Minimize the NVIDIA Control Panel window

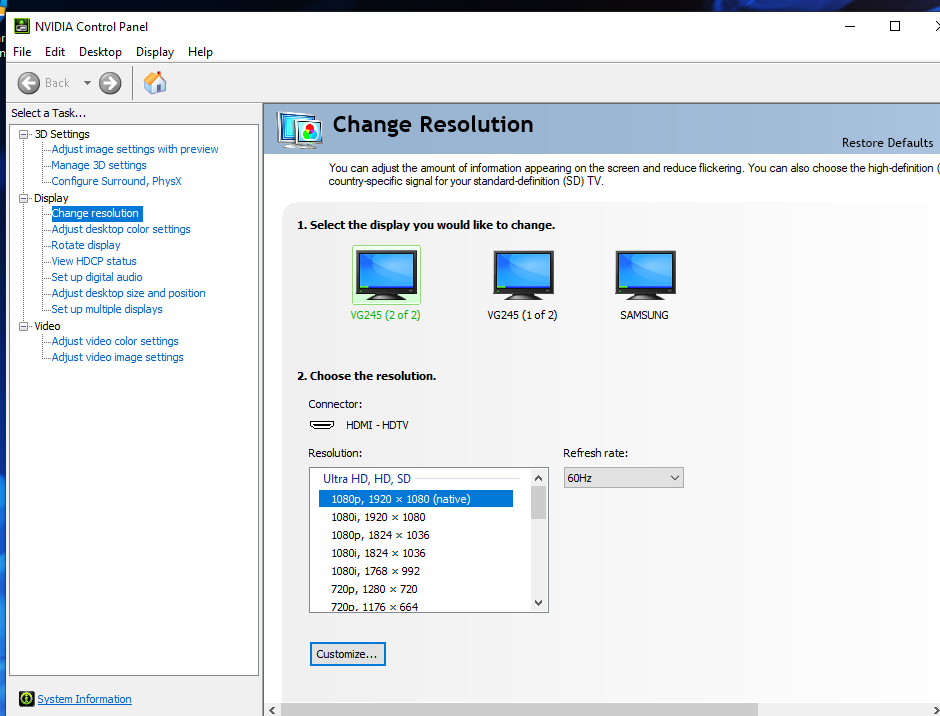849,26
